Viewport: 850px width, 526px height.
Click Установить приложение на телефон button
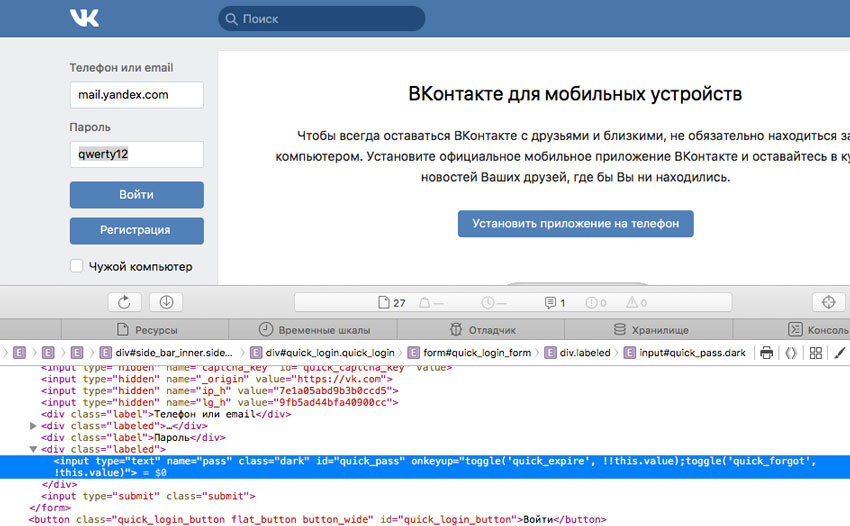575,223
